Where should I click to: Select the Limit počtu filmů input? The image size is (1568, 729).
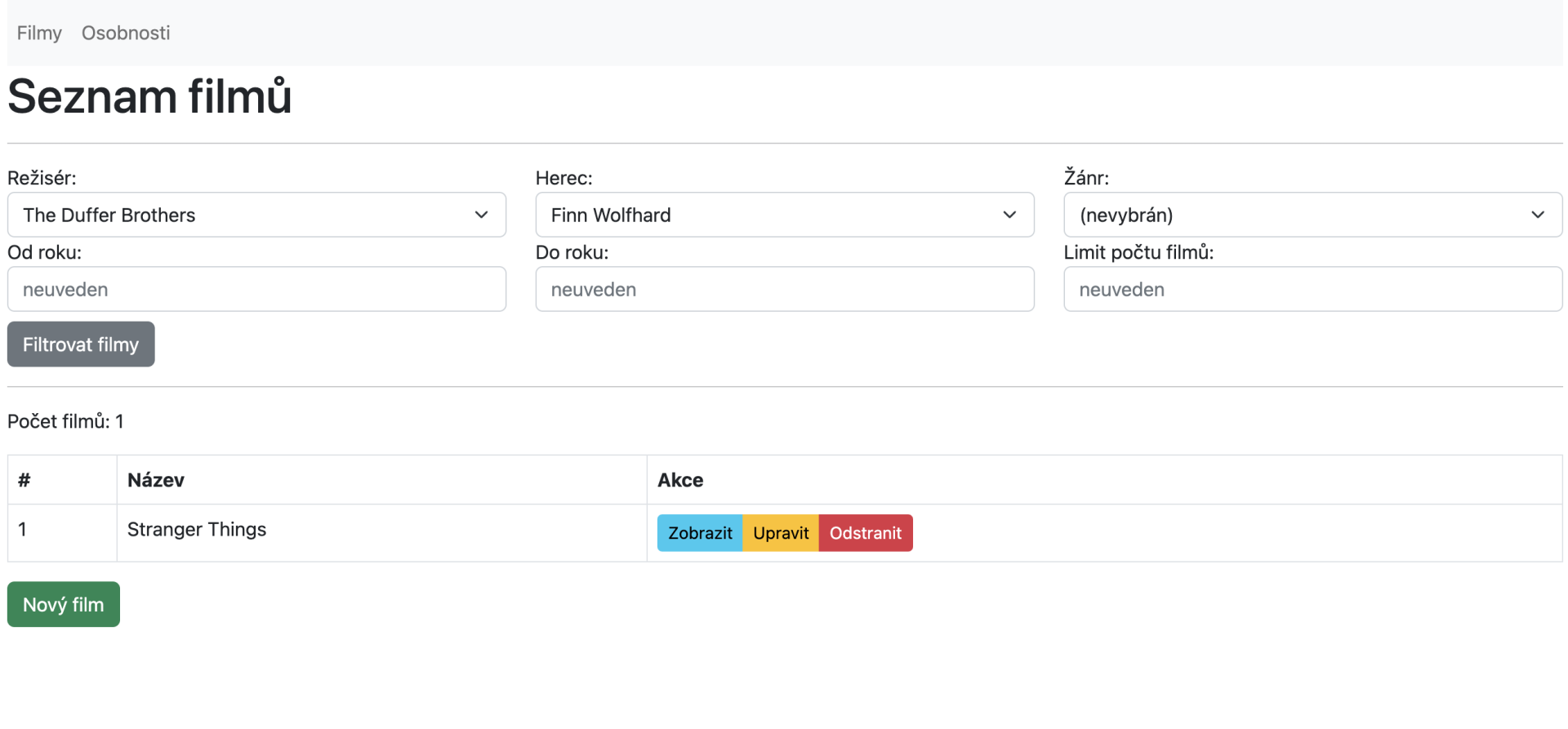pyautogui.click(x=1312, y=289)
